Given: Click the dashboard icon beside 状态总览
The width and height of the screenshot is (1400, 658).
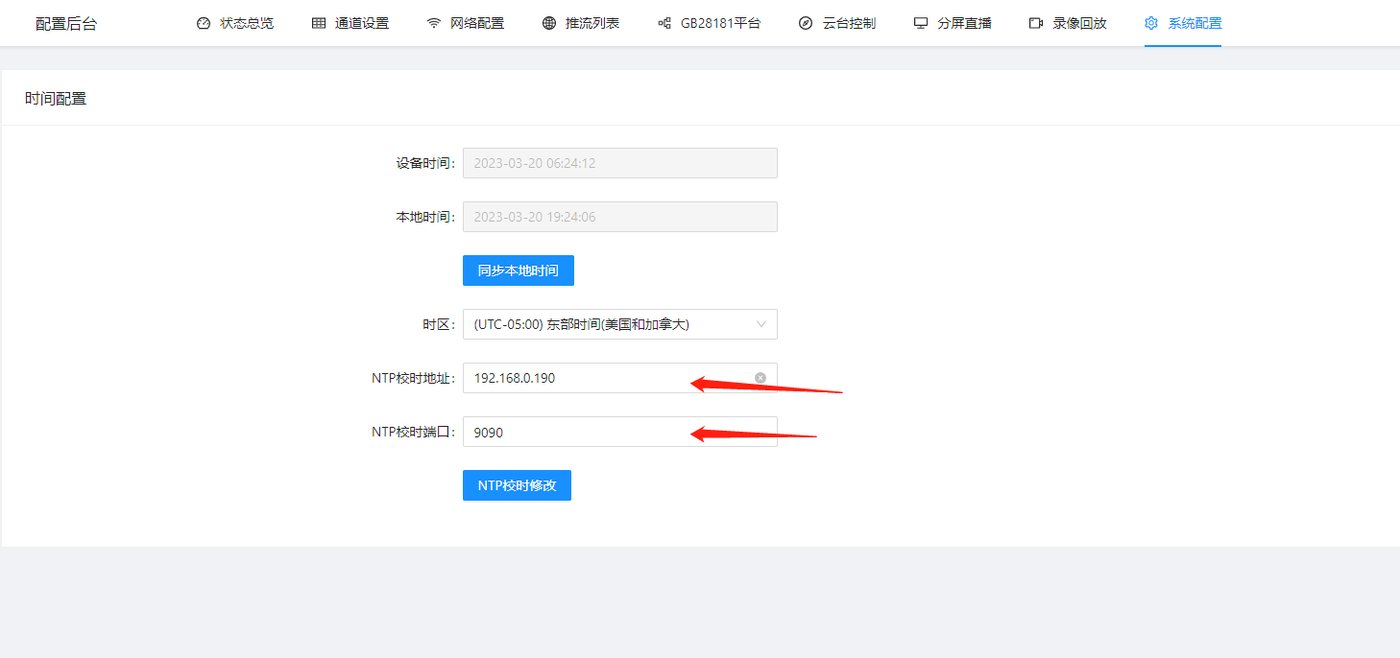Looking at the screenshot, I should click(204, 23).
